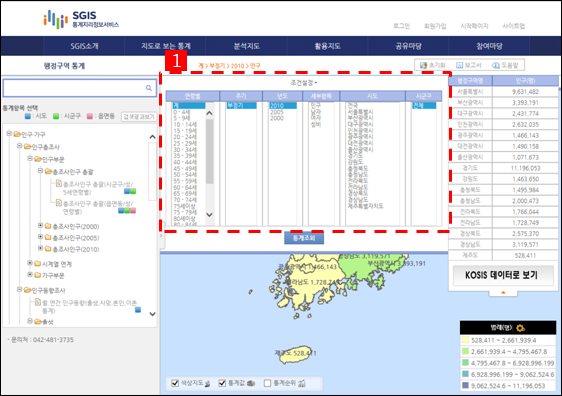This screenshot has width=562, height=396.
Task: Click the 회원가입 link
Action: pos(435,26)
